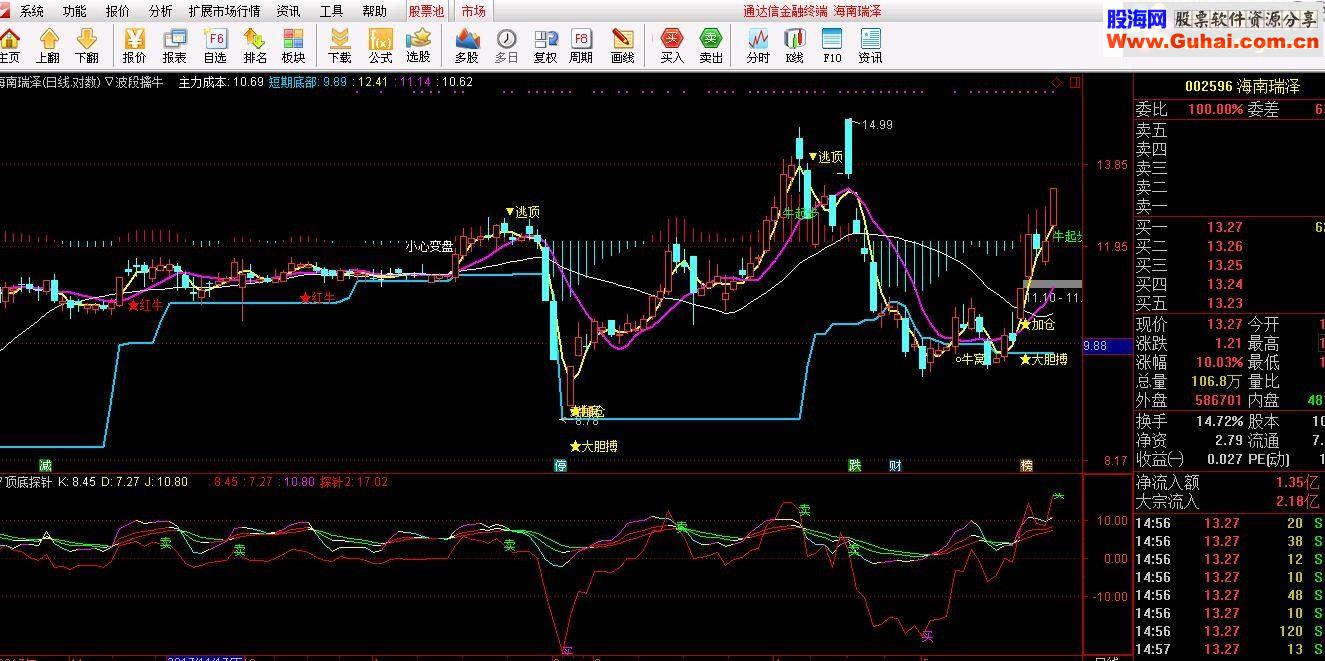Click the 下载 download icon
This screenshot has width=1325, height=661.
click(x=340, y=46)
